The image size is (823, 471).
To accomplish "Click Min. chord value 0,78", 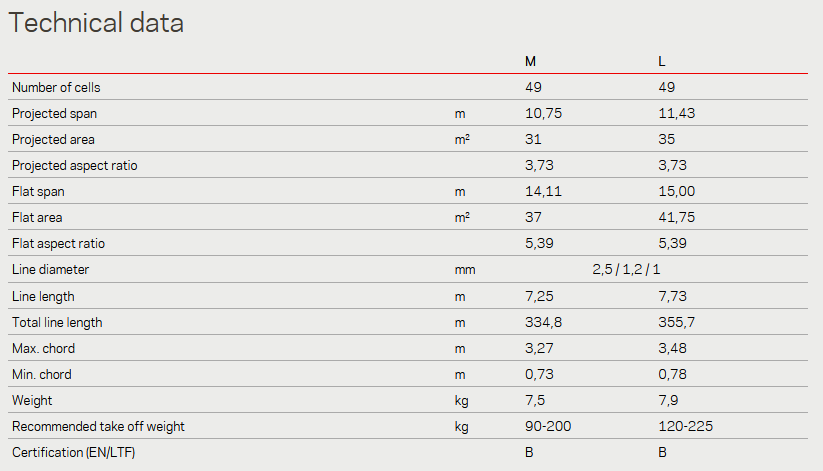I will click(x=672, y=374).
